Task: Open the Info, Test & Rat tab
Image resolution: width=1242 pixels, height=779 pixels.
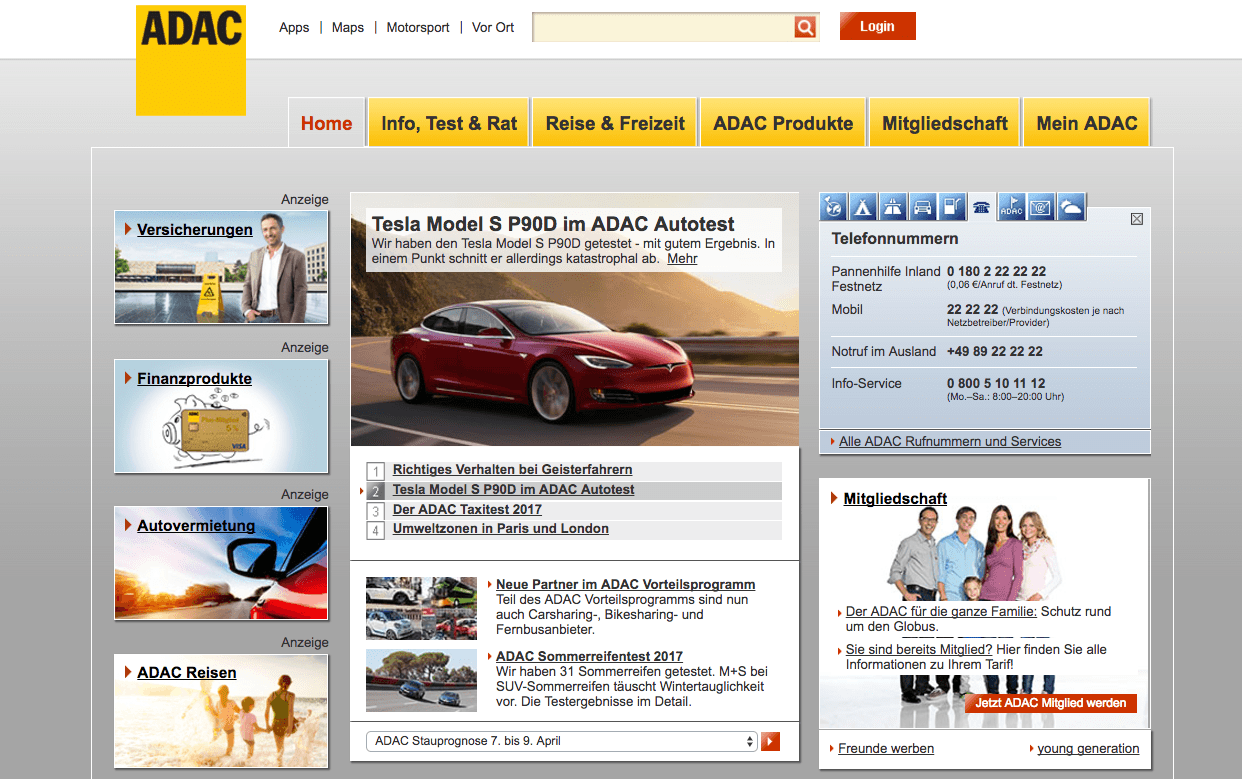Action: coord(449,123)
